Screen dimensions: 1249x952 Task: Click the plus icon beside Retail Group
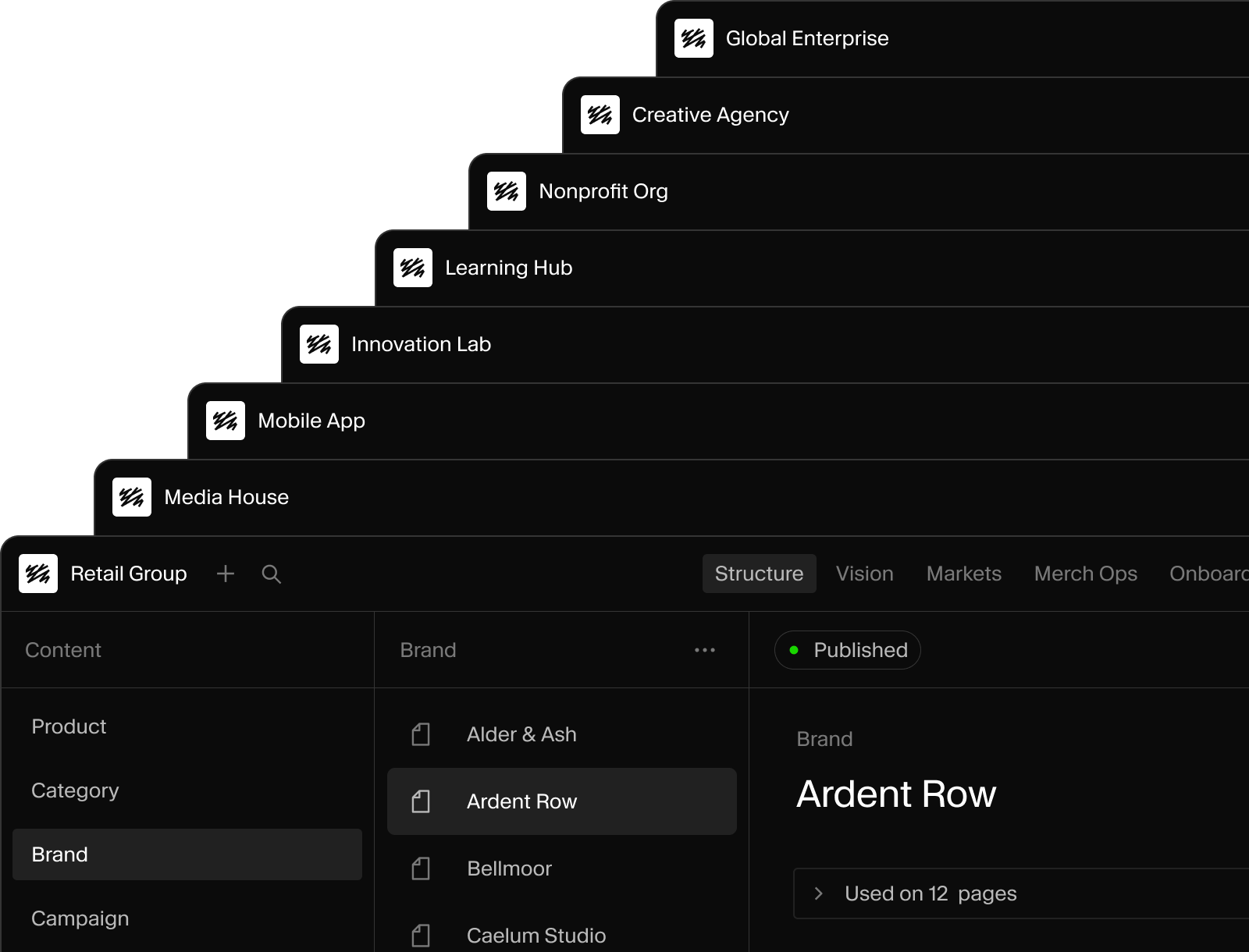tap(226, 574)
